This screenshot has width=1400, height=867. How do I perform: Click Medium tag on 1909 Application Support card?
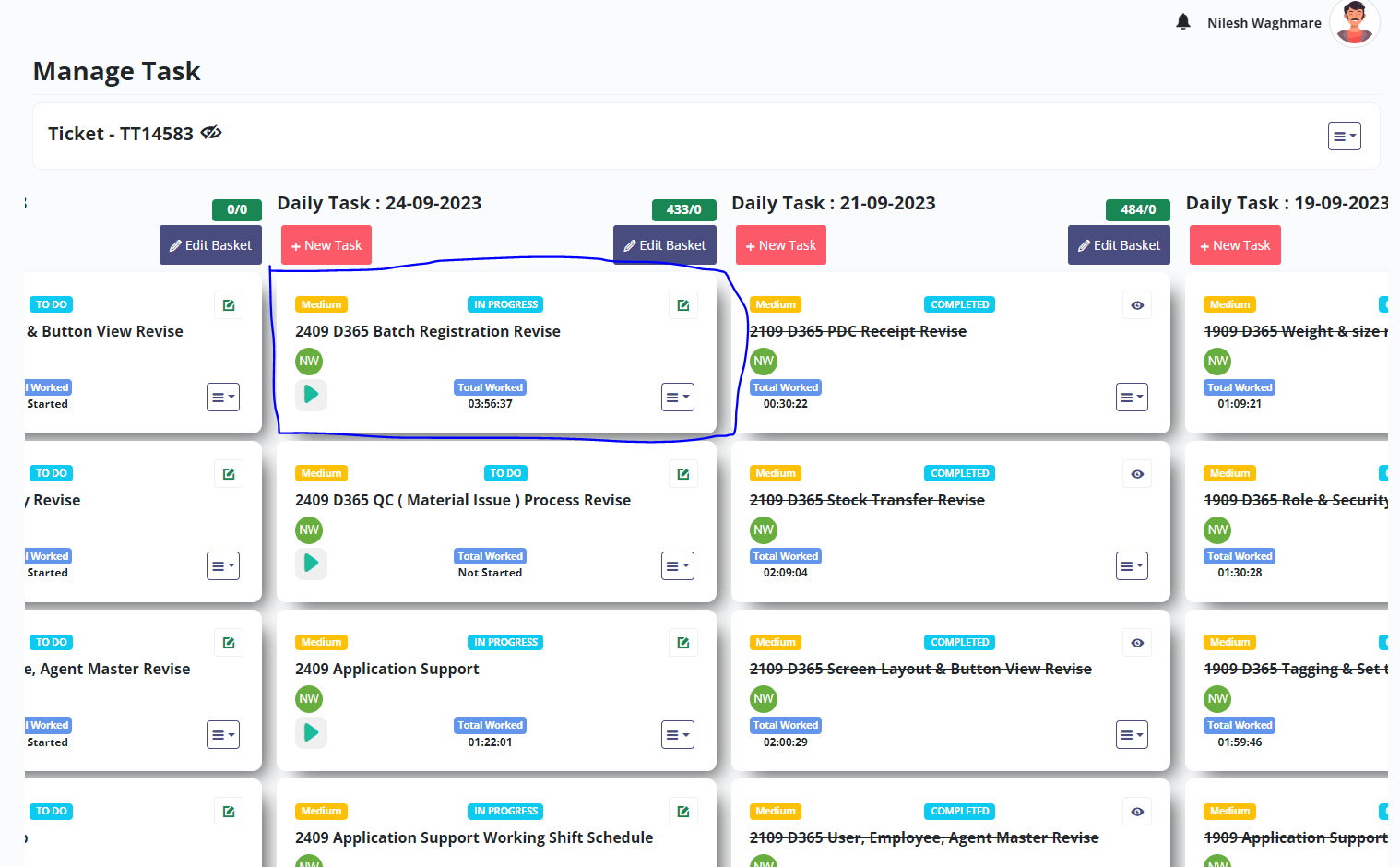(1230, 811)
